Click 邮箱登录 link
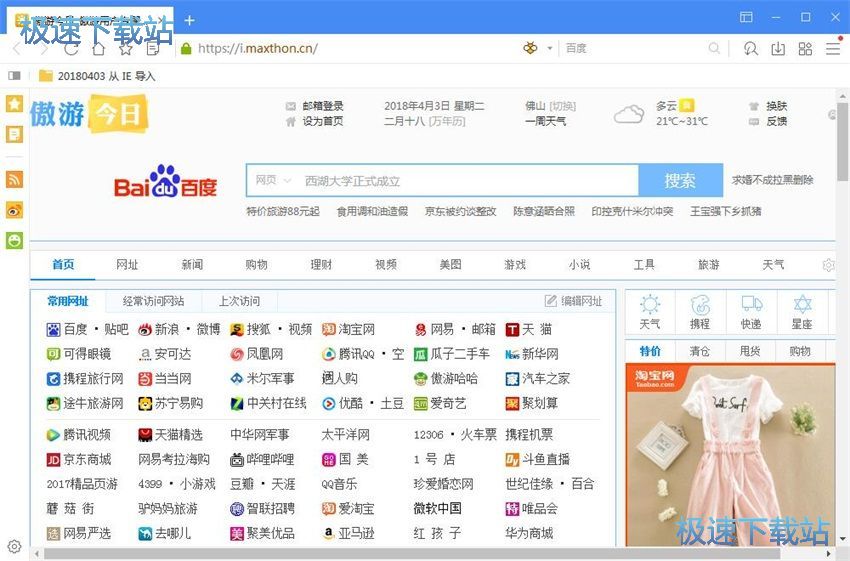 [323, 106]
